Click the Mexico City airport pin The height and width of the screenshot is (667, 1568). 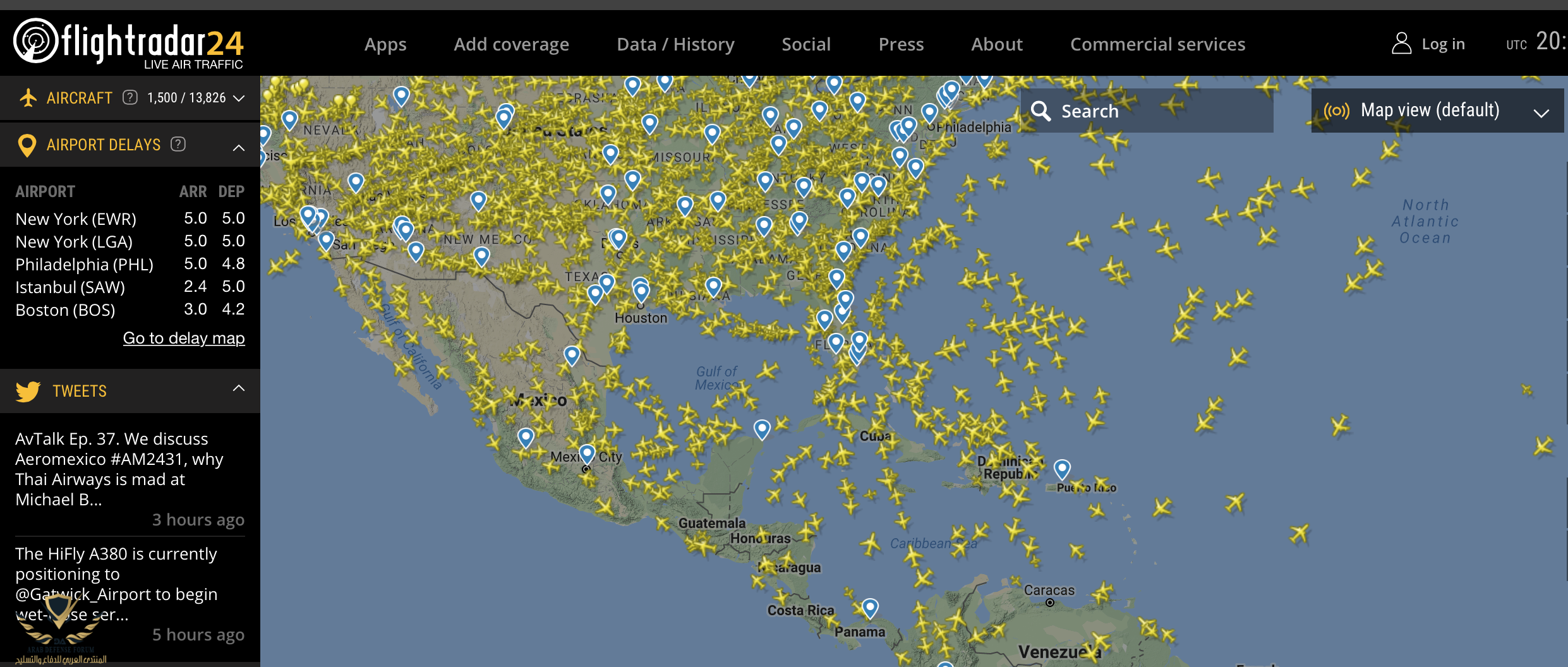tap(587, 455)
